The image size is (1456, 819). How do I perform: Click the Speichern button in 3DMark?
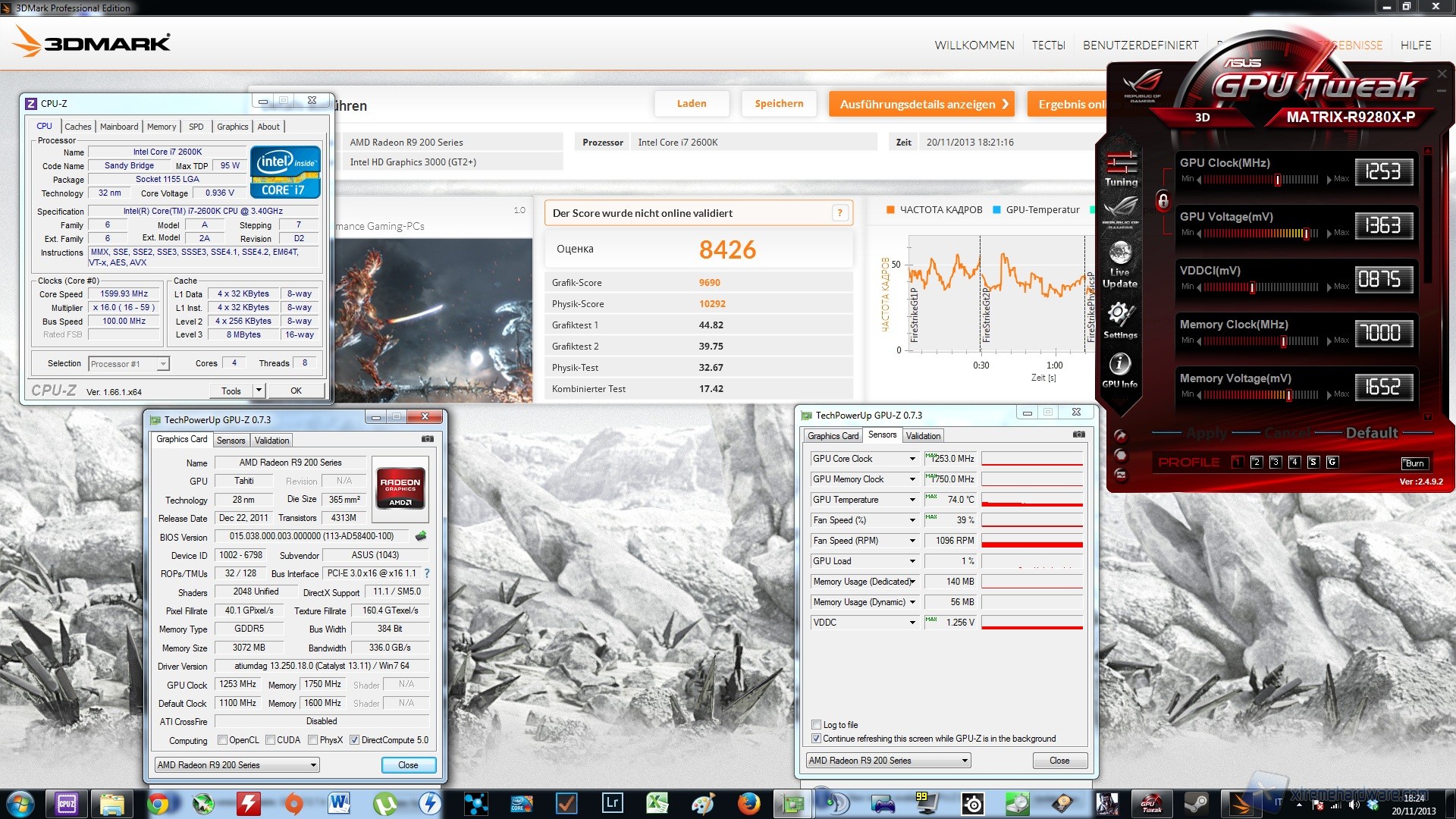(x=779, y=104)
